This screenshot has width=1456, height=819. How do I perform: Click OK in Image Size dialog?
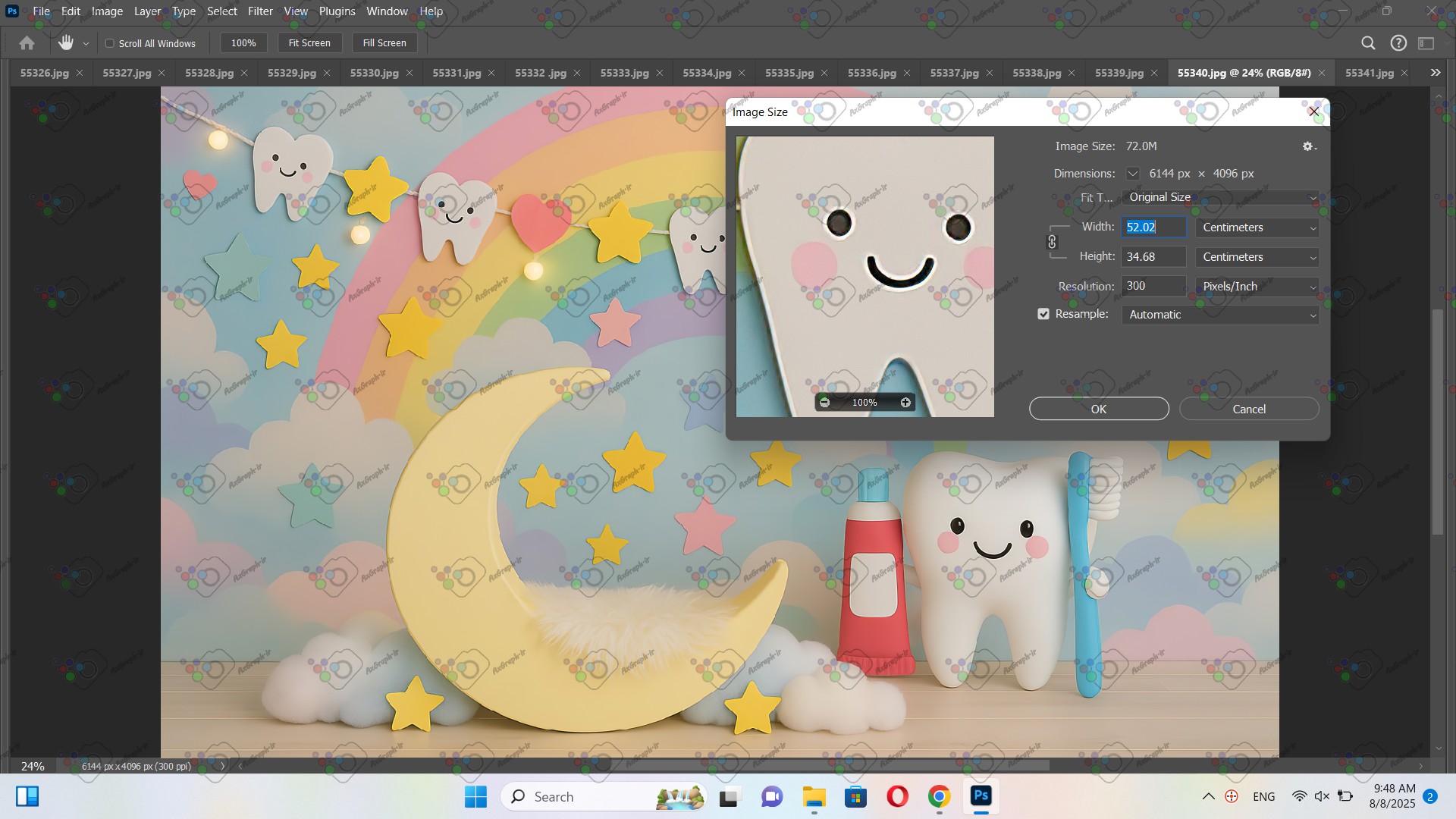(x=1099, y=409)
